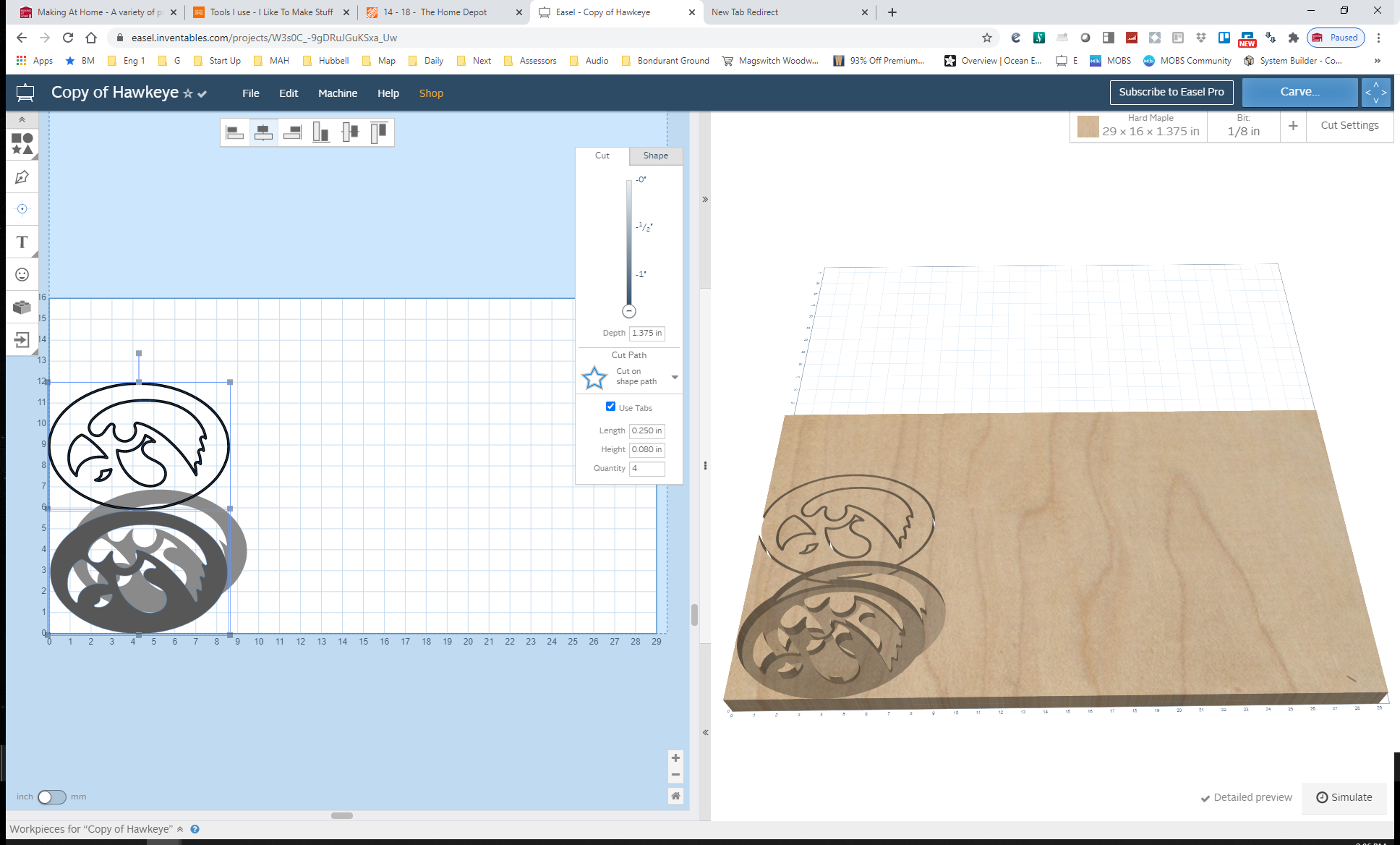Screen dimensions: 1400x845
Task: Open the Machine menu
Action: [x=337, y=93]
